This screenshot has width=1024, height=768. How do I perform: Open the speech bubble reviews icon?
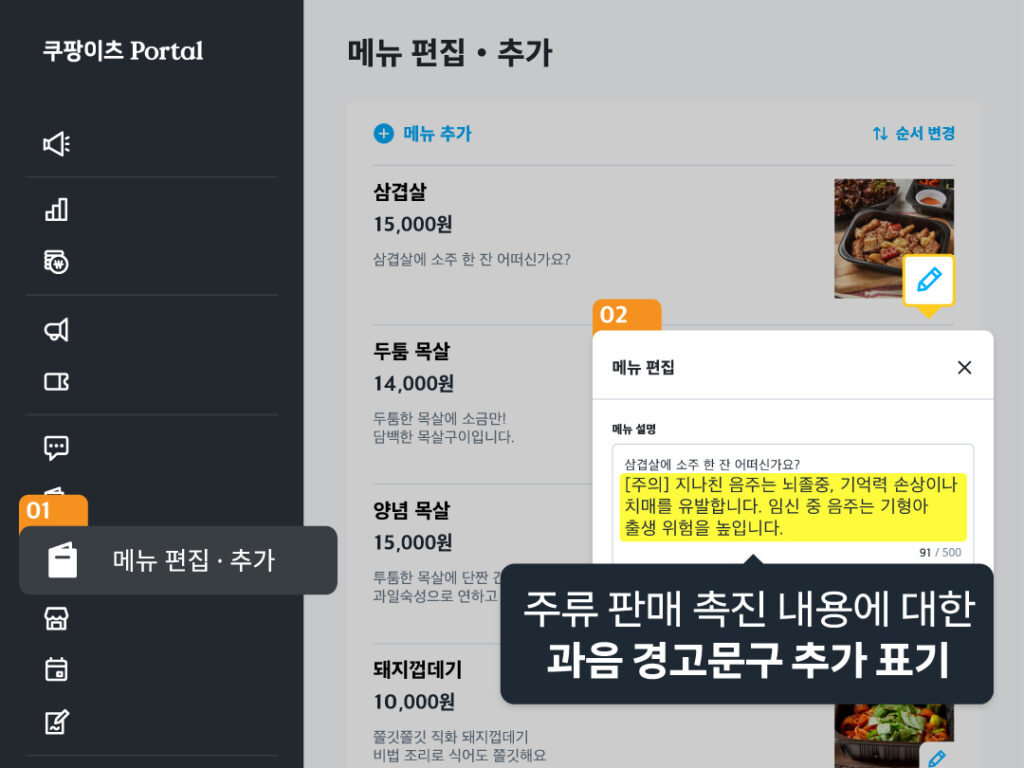click(x=57, y=447)
